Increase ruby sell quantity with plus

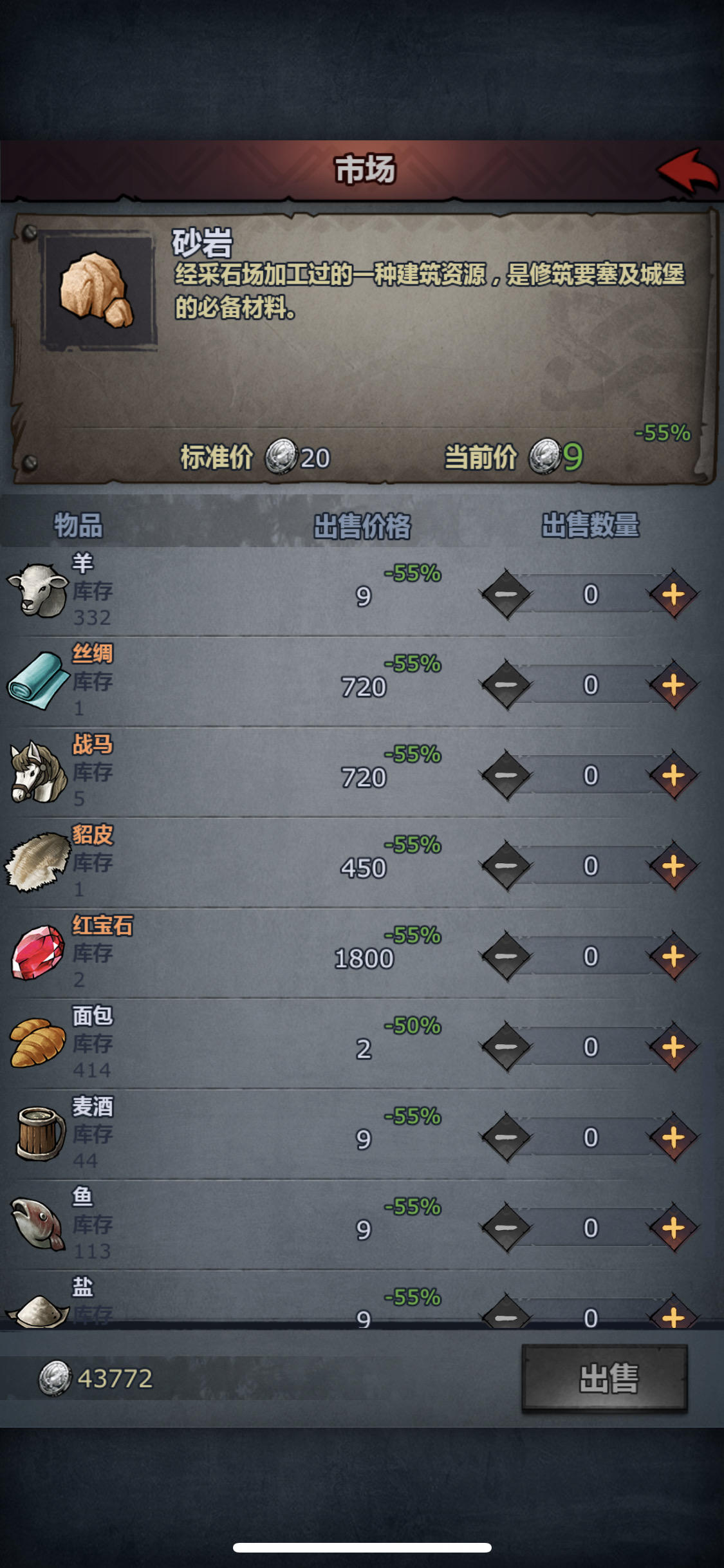pos(673,957)
